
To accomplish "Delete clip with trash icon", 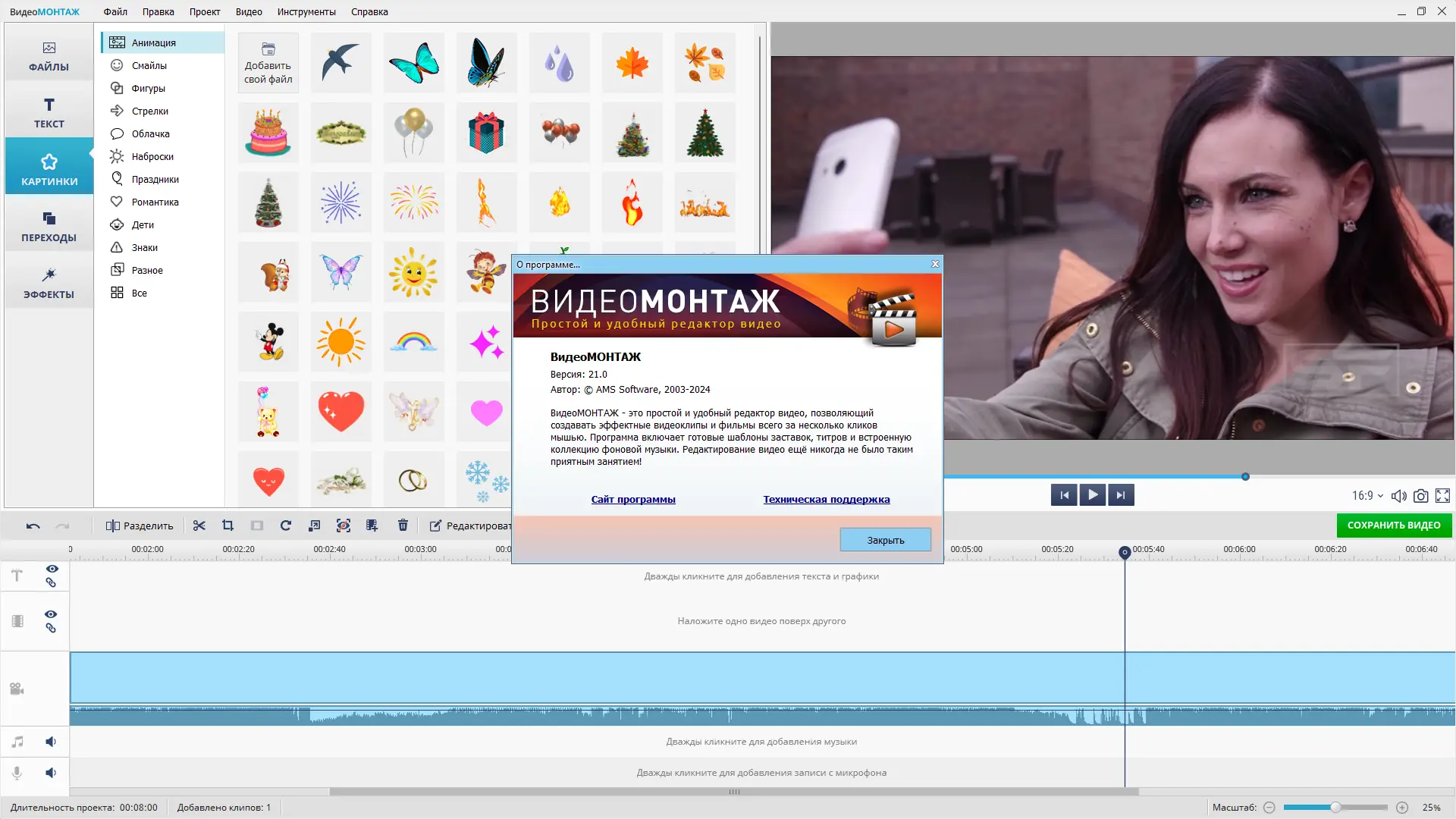I will (403, 526).
